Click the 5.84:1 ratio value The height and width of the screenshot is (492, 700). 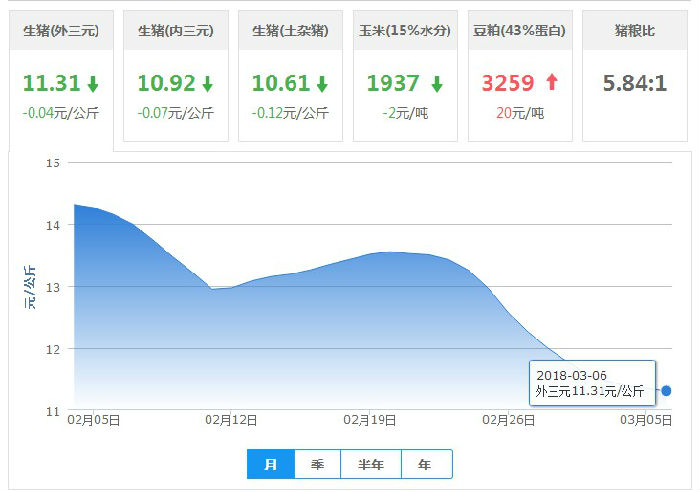(635, 84)
